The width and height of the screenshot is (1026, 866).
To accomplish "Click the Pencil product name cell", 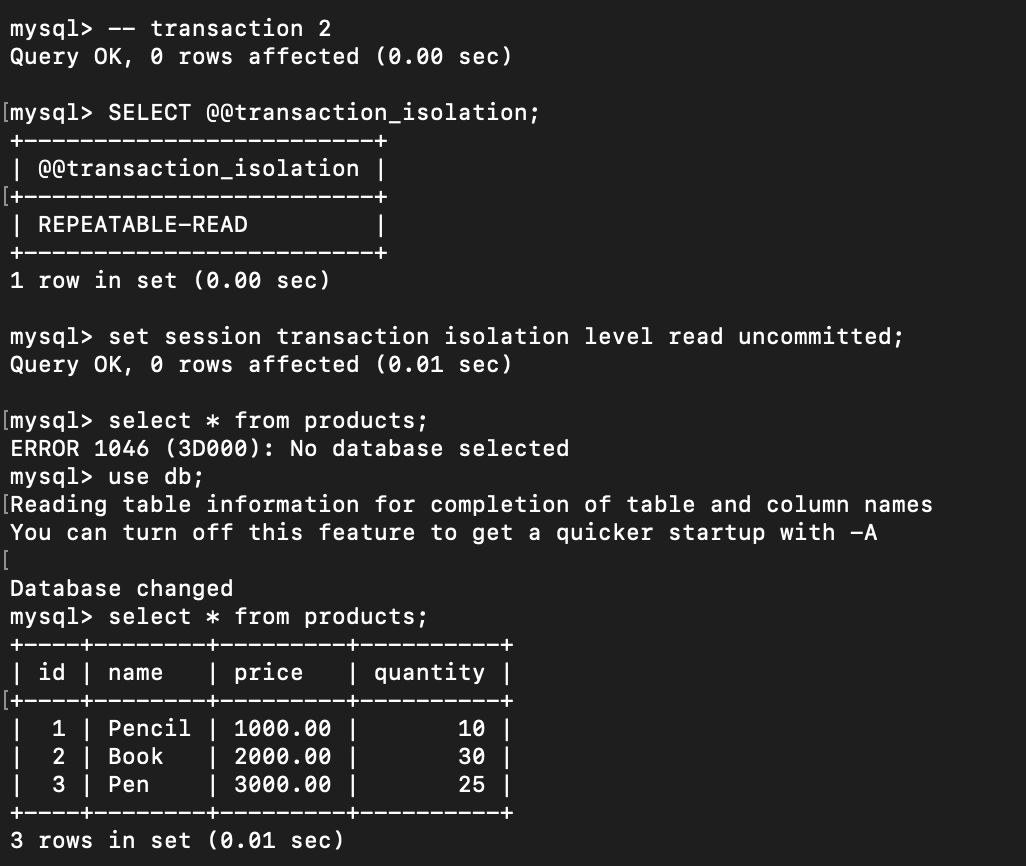I will [149, 729].
